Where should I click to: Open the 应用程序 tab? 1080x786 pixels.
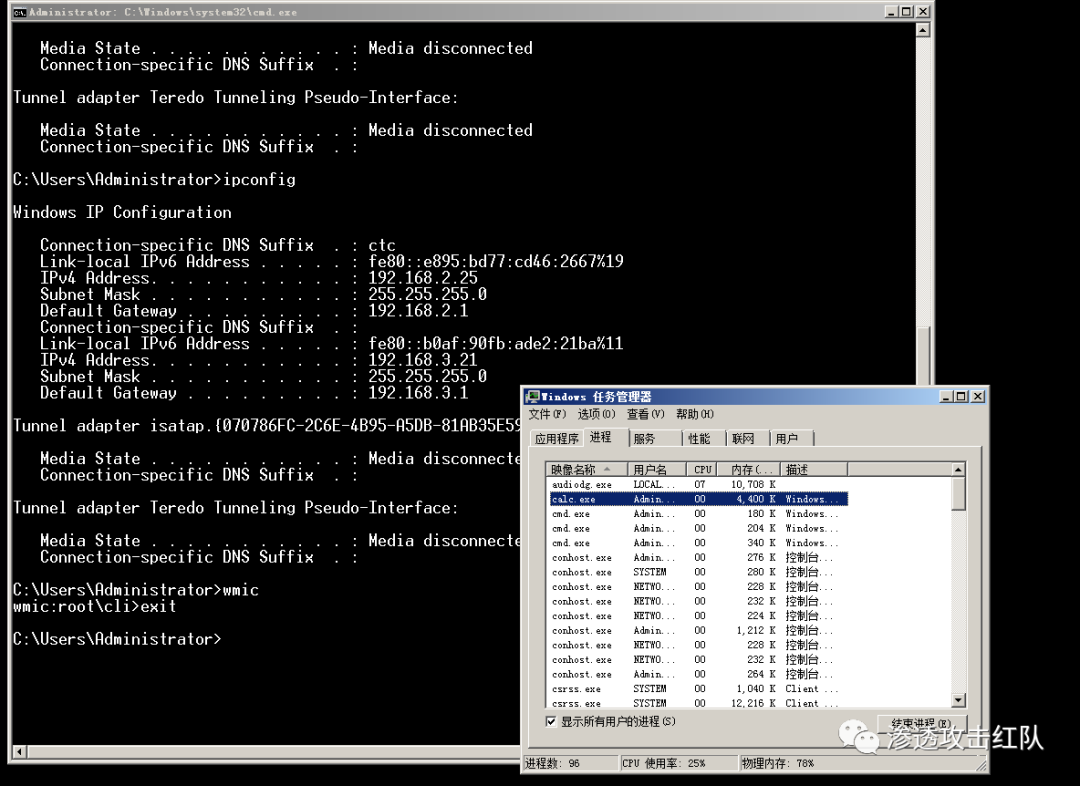pyautogui.click(x=557, y=438)
